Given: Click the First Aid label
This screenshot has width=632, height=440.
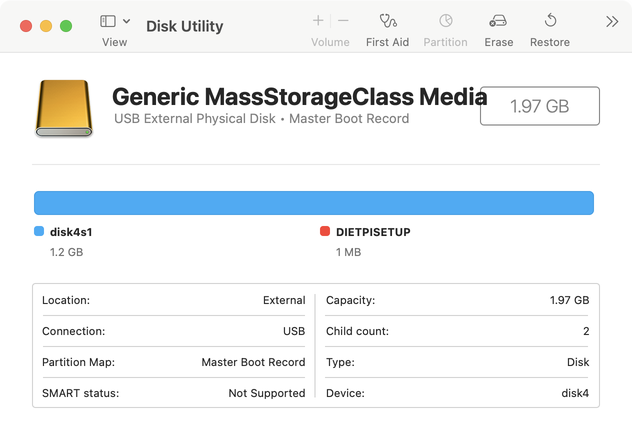Looking at the screenshot, I should (387, 42).
